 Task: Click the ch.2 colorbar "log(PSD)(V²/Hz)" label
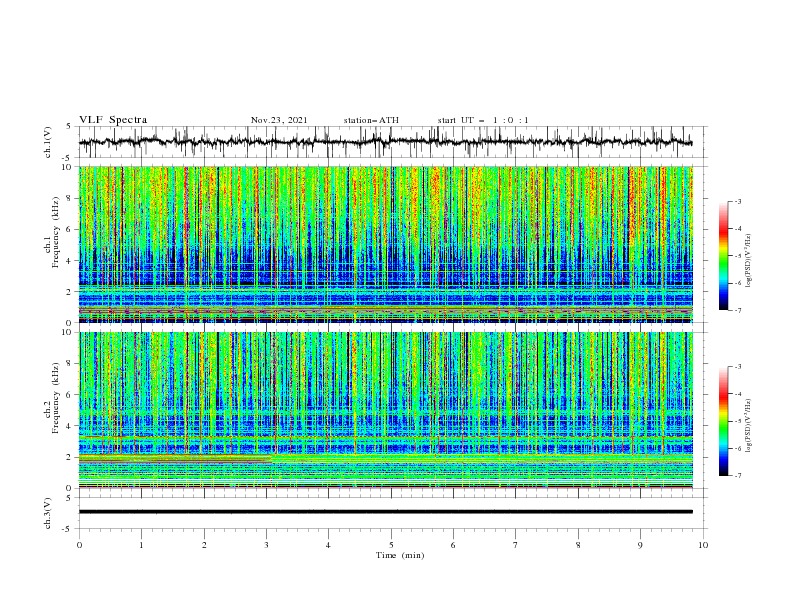pyautogui.click(x=748, y=426)
